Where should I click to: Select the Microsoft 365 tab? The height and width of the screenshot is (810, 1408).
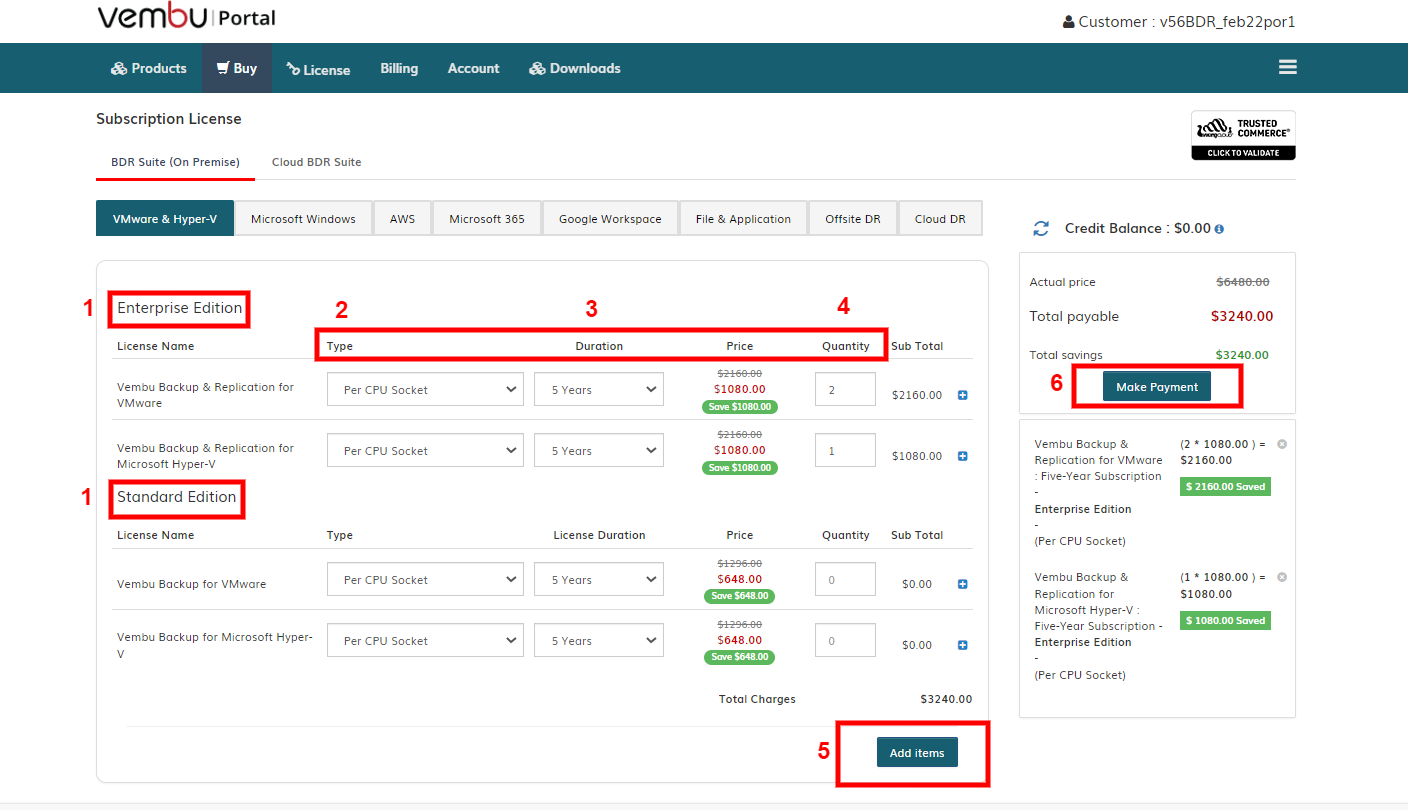click(x=487, y=219)
